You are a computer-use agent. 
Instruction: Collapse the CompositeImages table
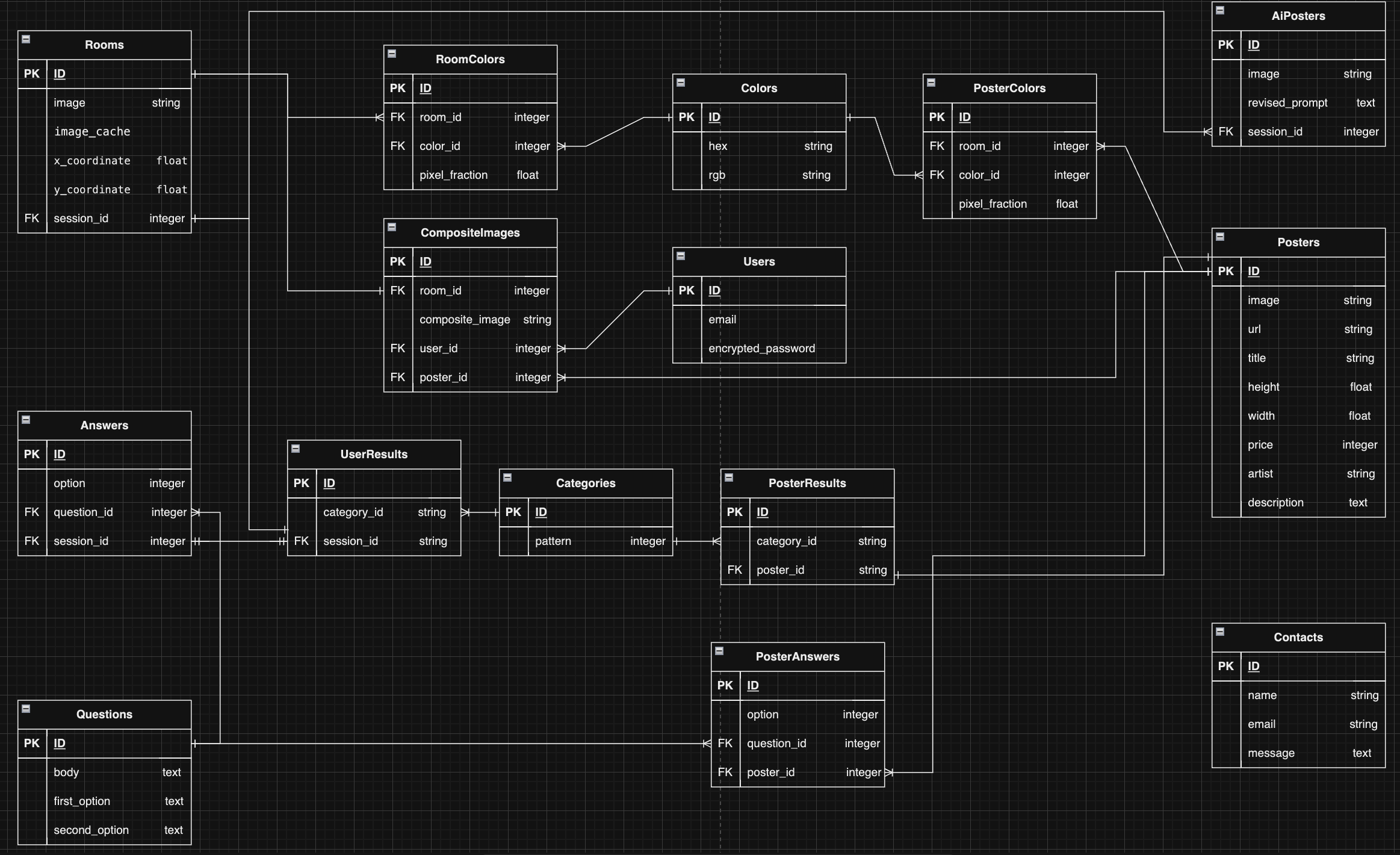pyautogui.click(x=392, y=227)
